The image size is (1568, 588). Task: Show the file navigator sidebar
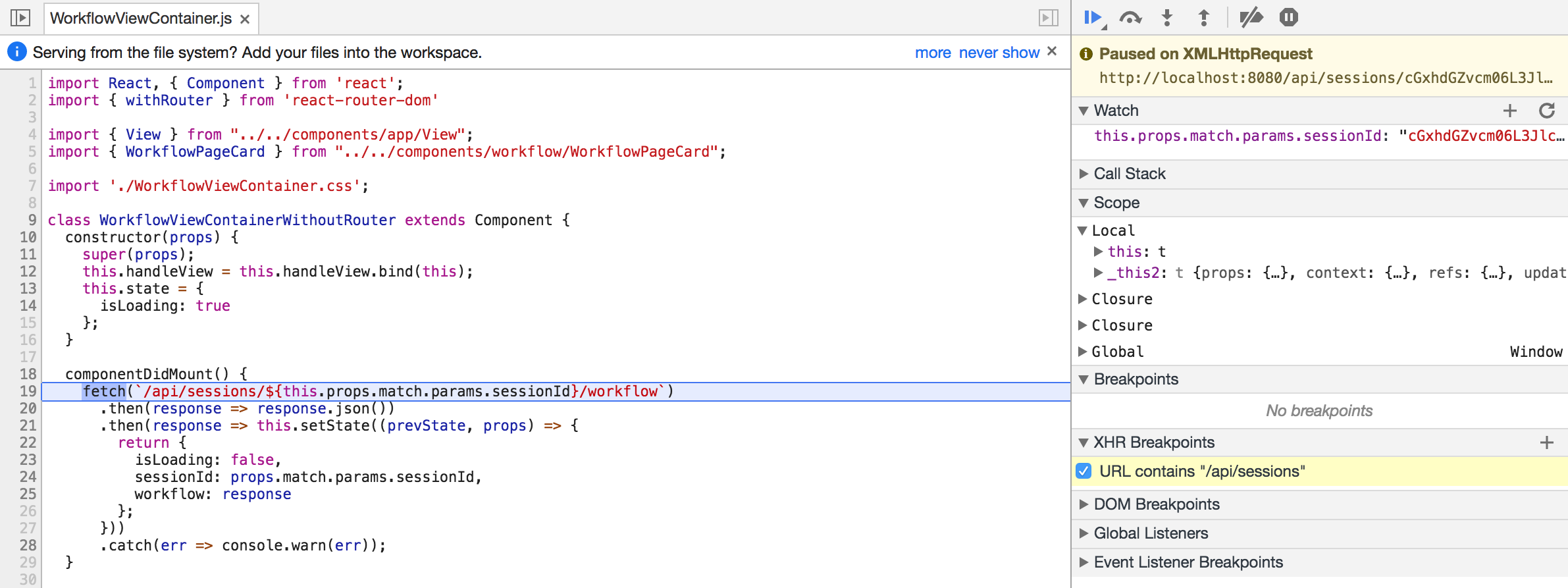(20, 18)
